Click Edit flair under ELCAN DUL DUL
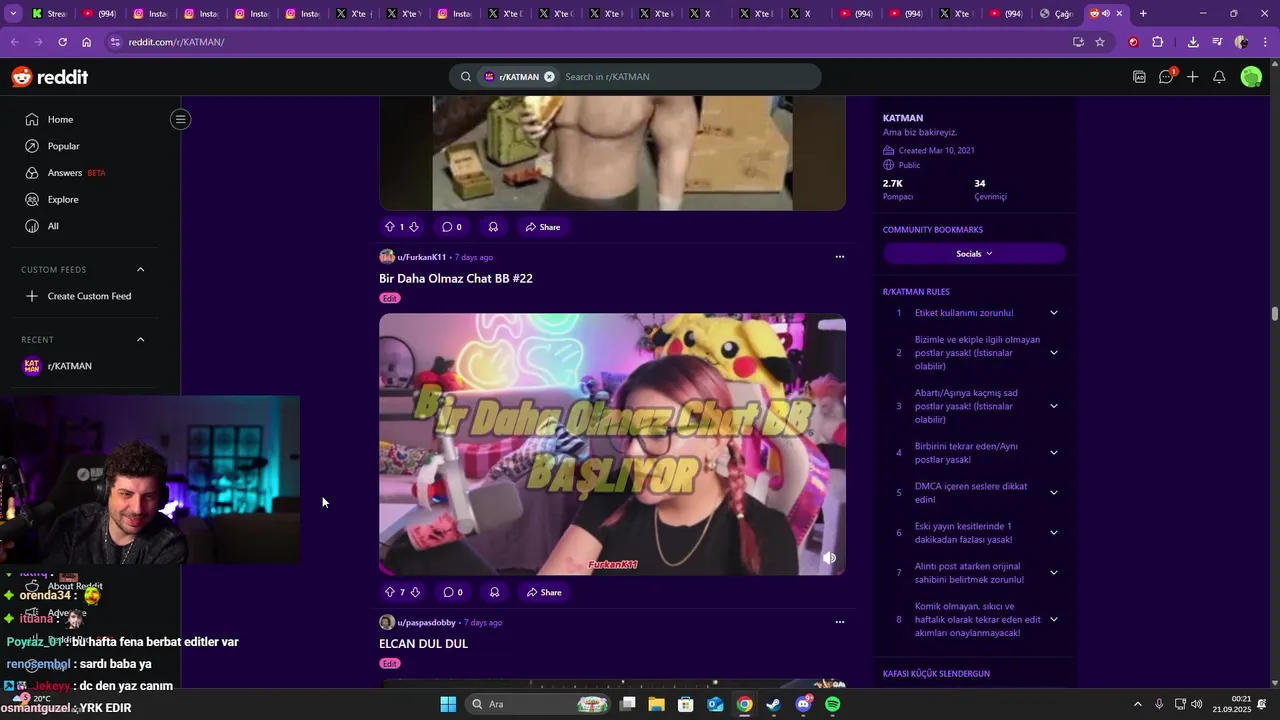The image size is (1280, 720). [x=390, y=663]
